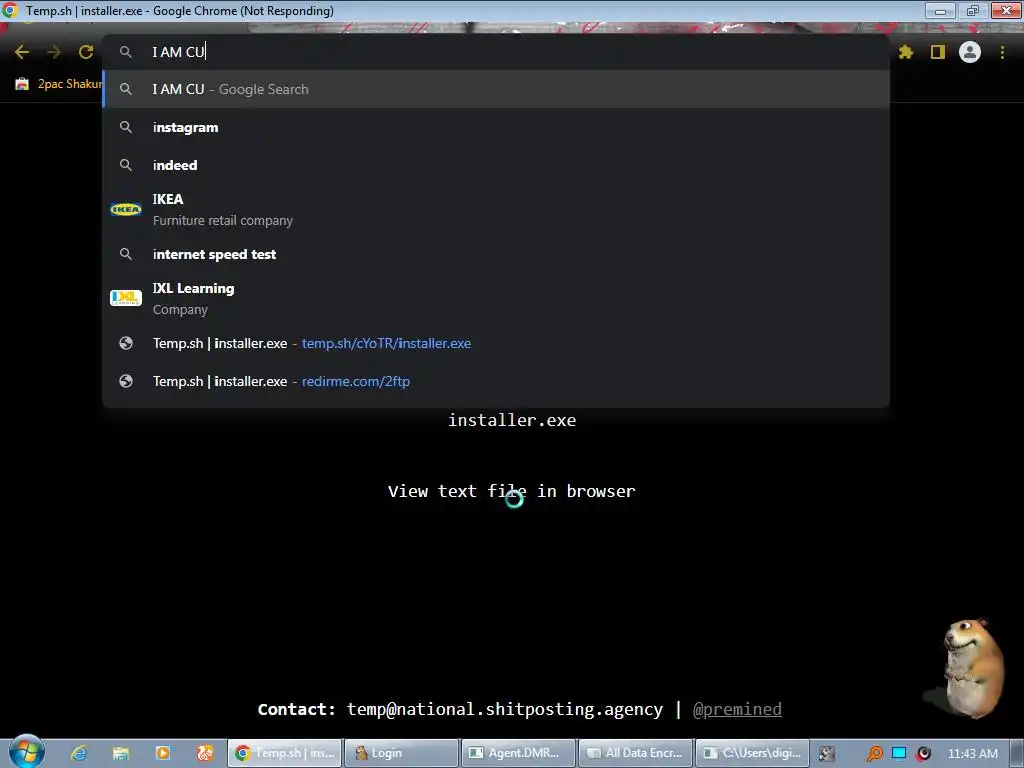Select the 'I AM CU - Google Search' suggestion
Image resolution: width=1024 pixels, height=768 pixels.
pos(496,89)
